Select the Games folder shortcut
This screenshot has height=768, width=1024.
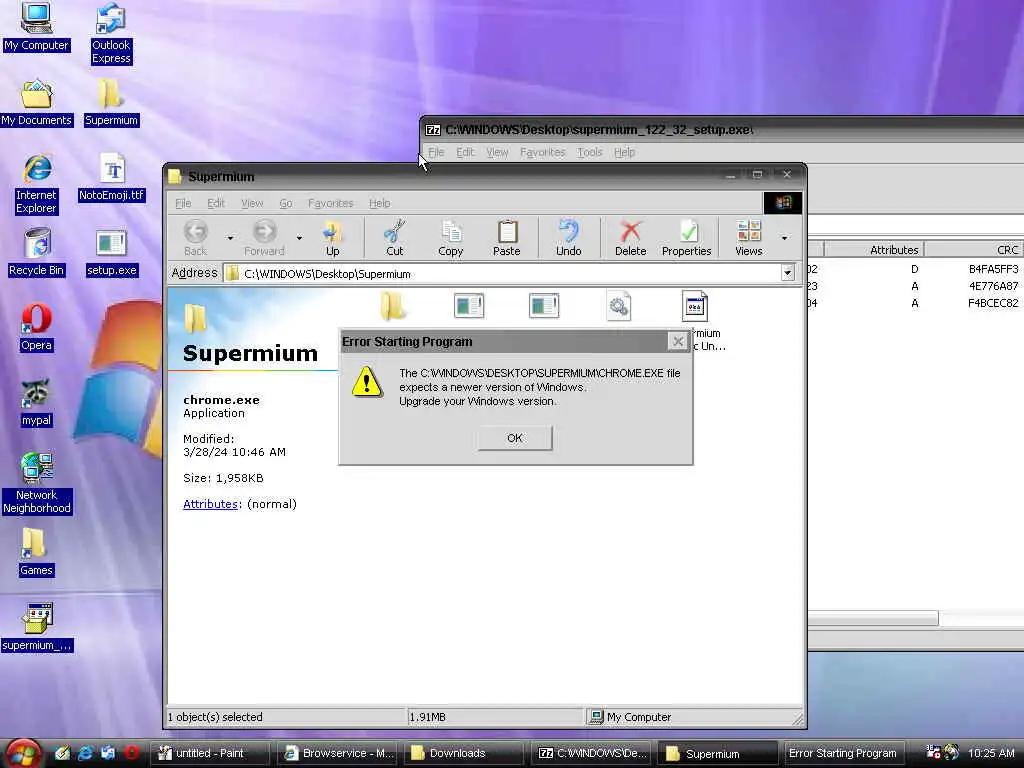[36, 553]
